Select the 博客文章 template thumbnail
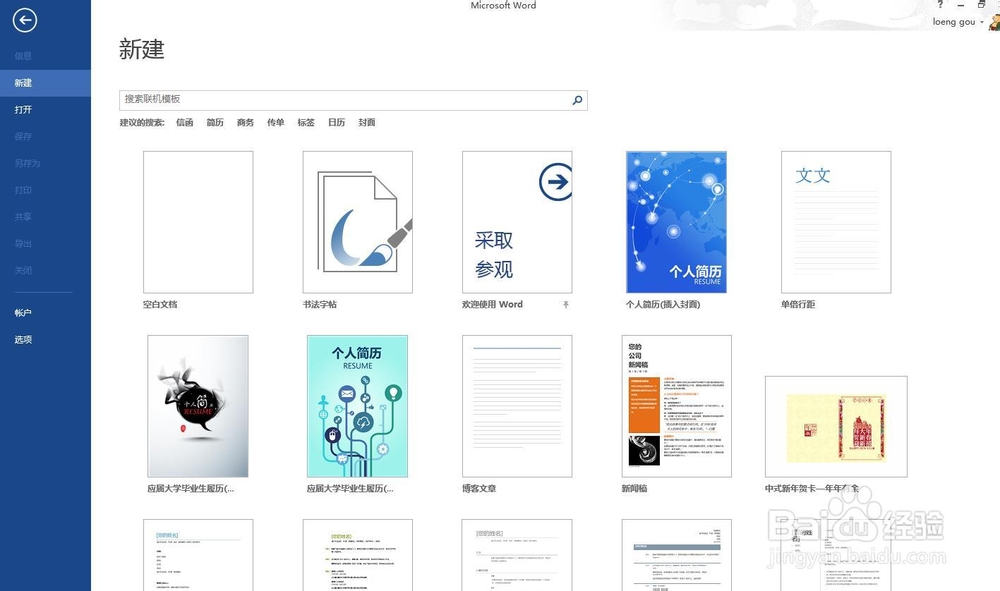The image size is (1000, 591). [517, 406]
